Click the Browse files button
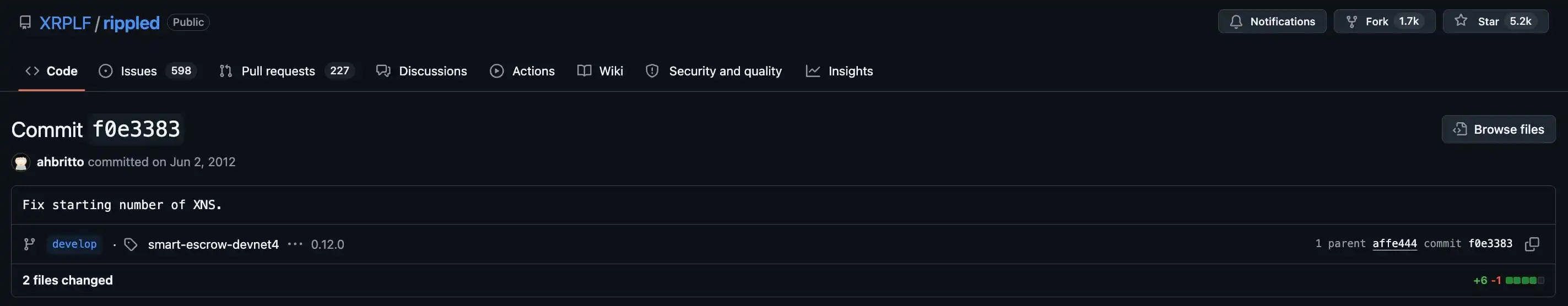This screenshot has width=1568, height=306. pyautogui.click(x=1498, y=129)
